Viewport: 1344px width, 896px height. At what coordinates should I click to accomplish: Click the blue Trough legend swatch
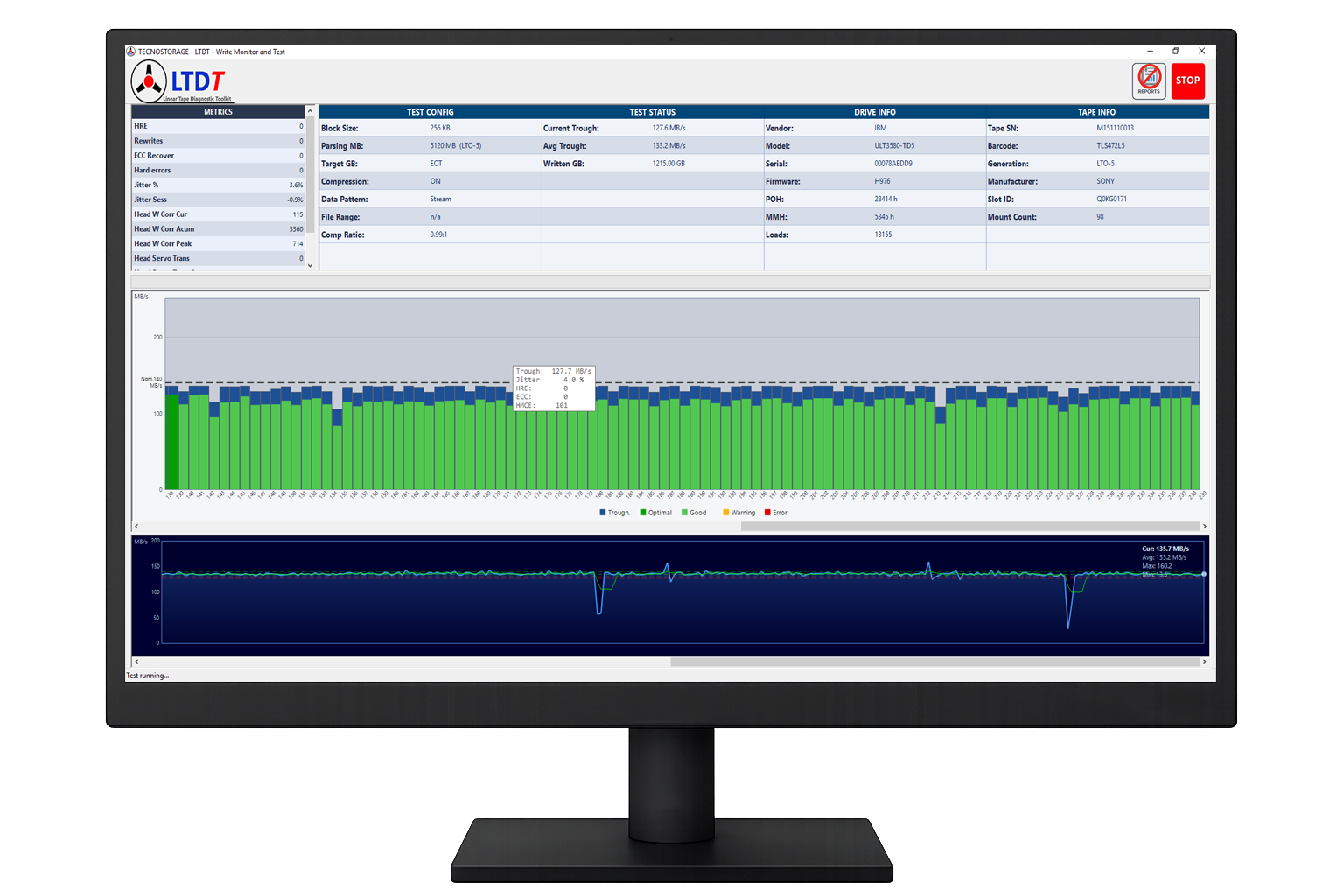602,513
